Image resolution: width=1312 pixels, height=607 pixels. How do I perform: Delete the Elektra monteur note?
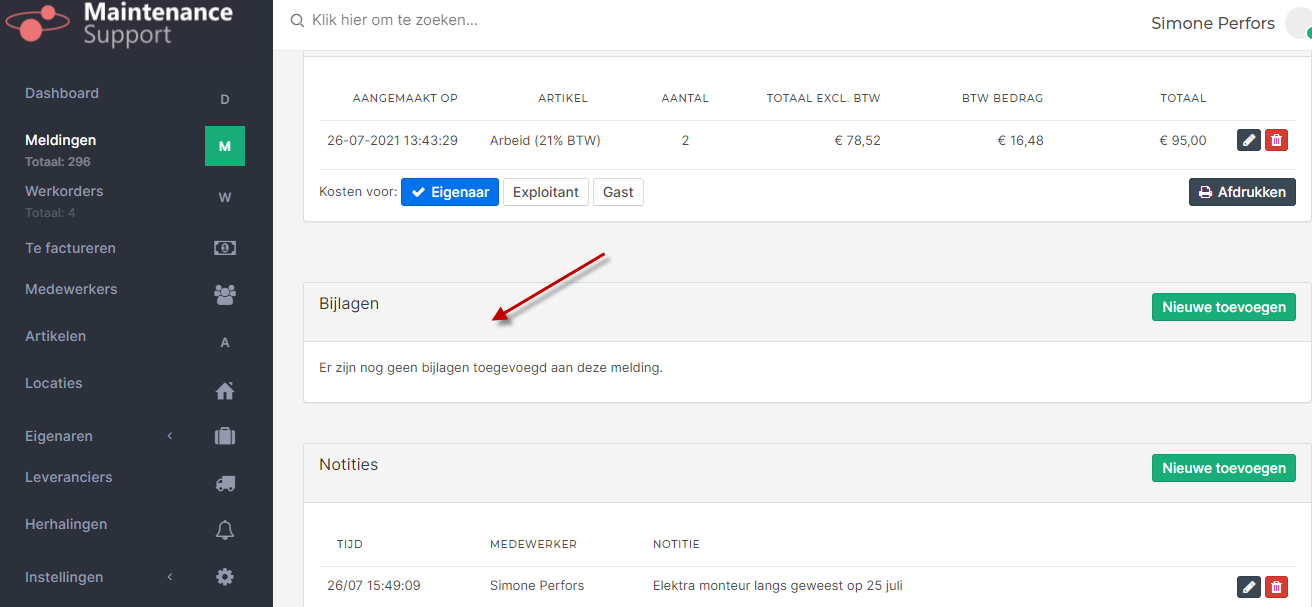pyautogui.click(x=1276, y=587)
